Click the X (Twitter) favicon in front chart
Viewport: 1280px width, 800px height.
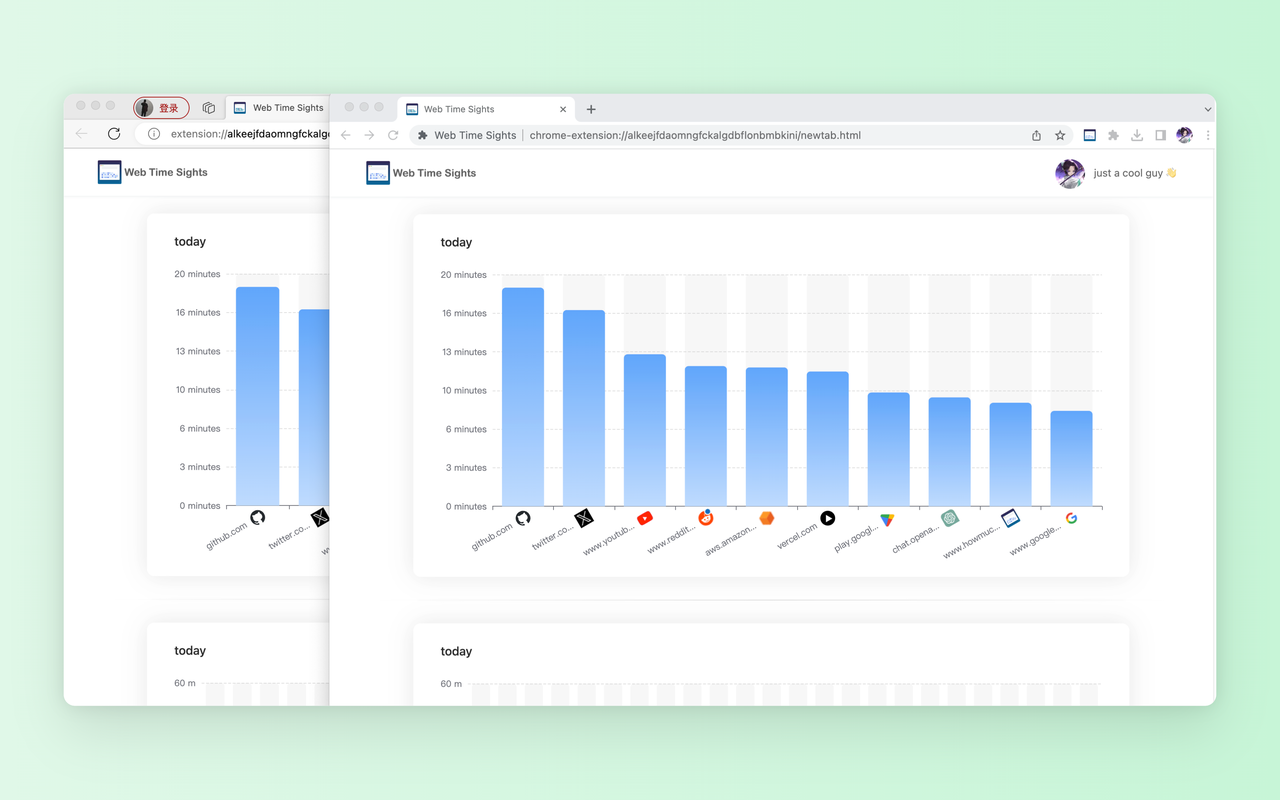pyautogui.click(x=584, y=518)
